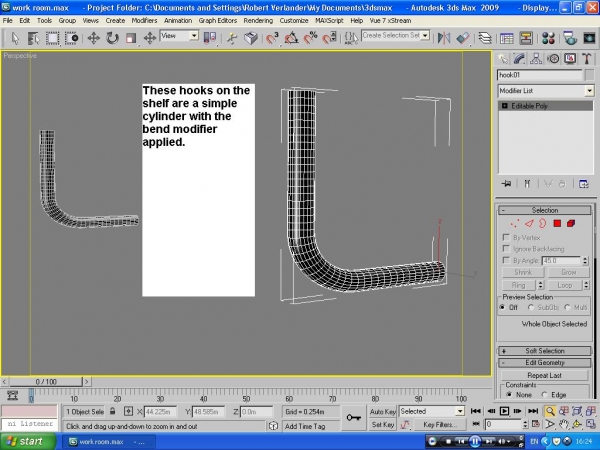Toggle the Angle Snap tool
This screenshot has width=600, height=450.
coord(291,38)
